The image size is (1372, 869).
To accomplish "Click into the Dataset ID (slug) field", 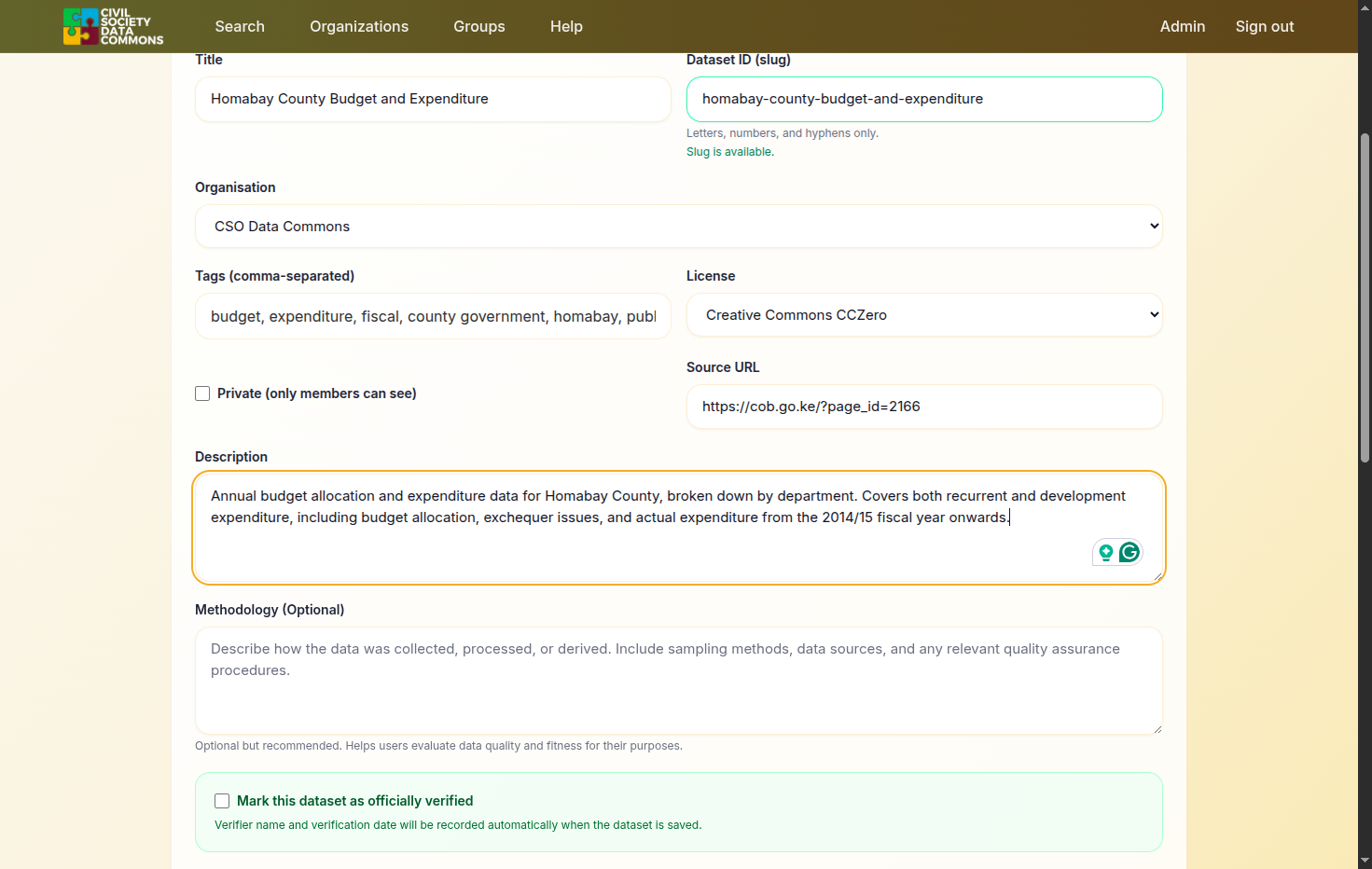I will tap(924, 99).
